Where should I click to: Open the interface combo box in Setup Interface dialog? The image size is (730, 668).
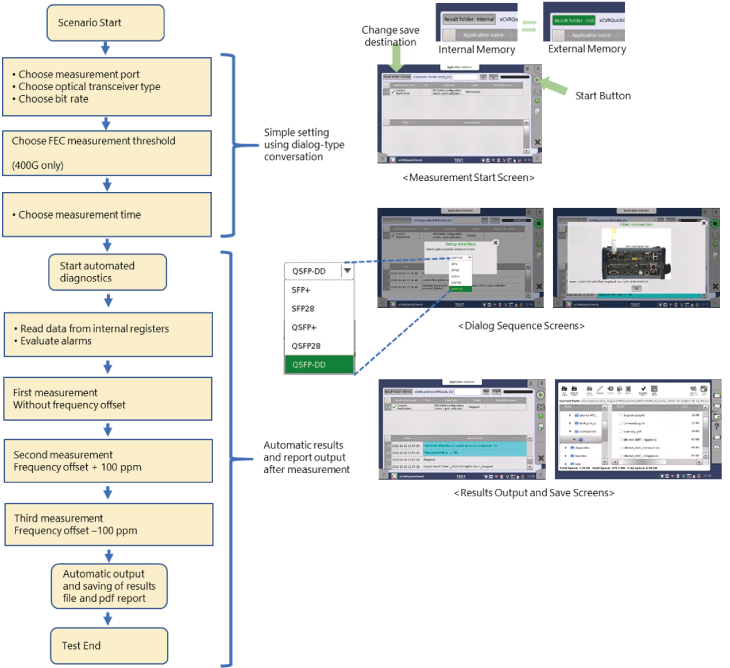point(461,257)
